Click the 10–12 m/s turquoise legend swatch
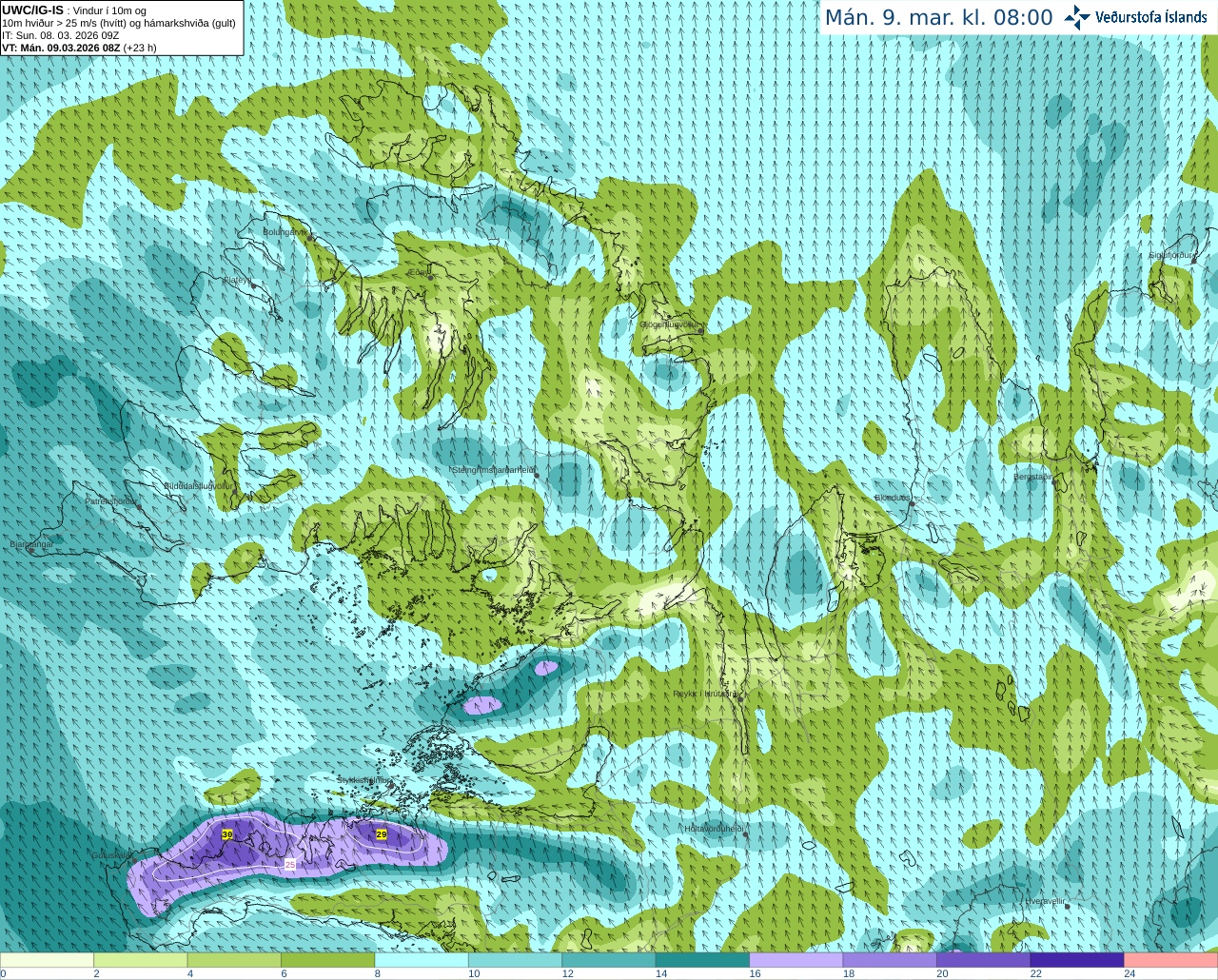Viewport: 1218px width, 980px height. coord(515,960)
